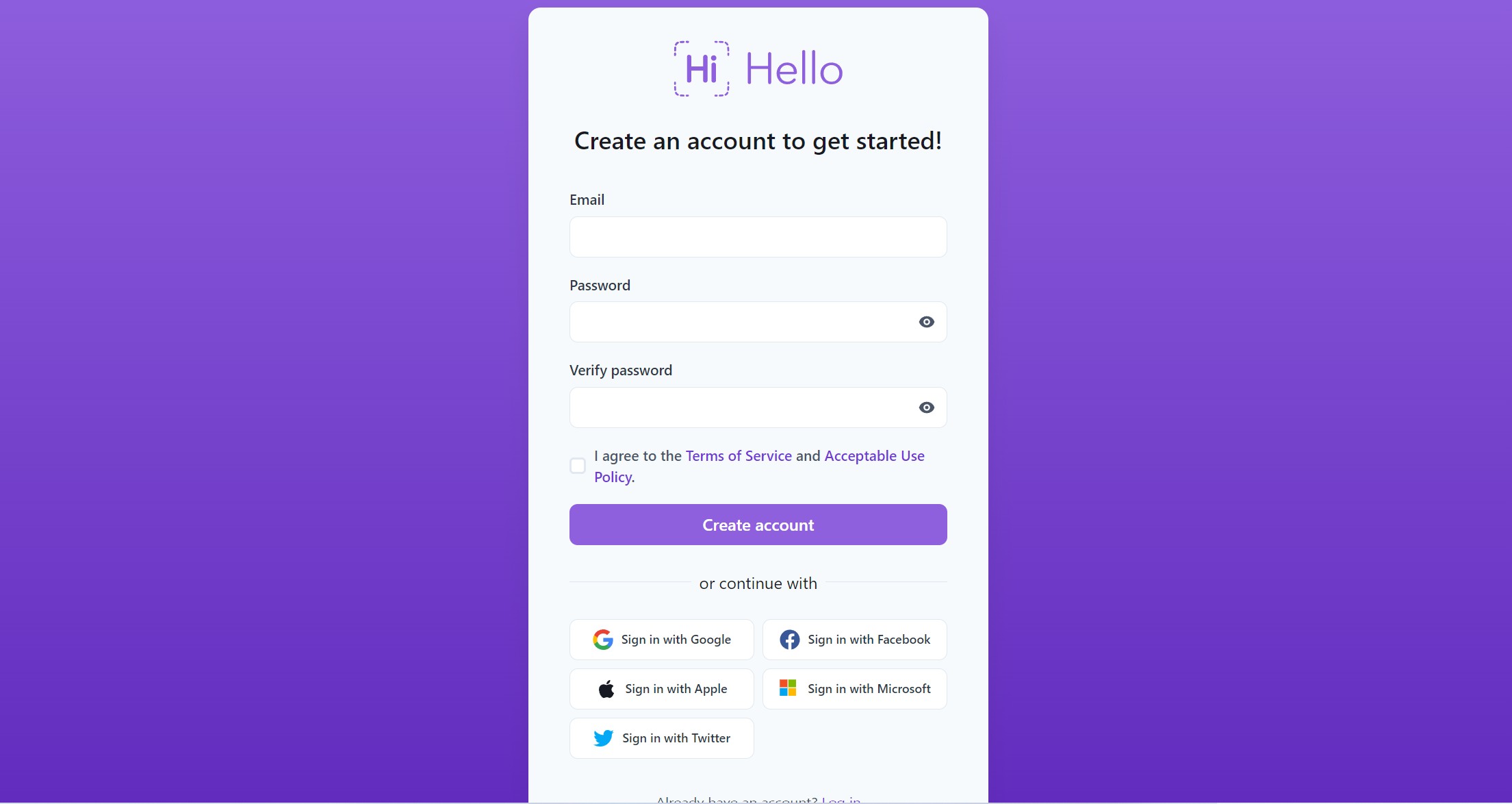The image size is (1512, 804).
Task: Click the Apple logo icon
Action: [x=606, y=689]
